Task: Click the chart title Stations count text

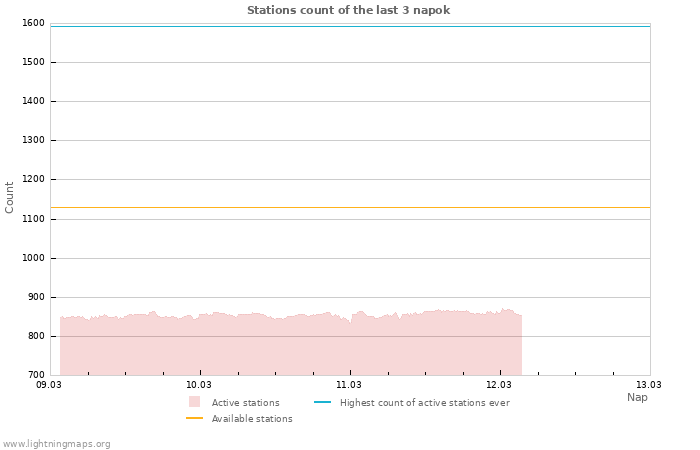Action: [x=348, y=10]
